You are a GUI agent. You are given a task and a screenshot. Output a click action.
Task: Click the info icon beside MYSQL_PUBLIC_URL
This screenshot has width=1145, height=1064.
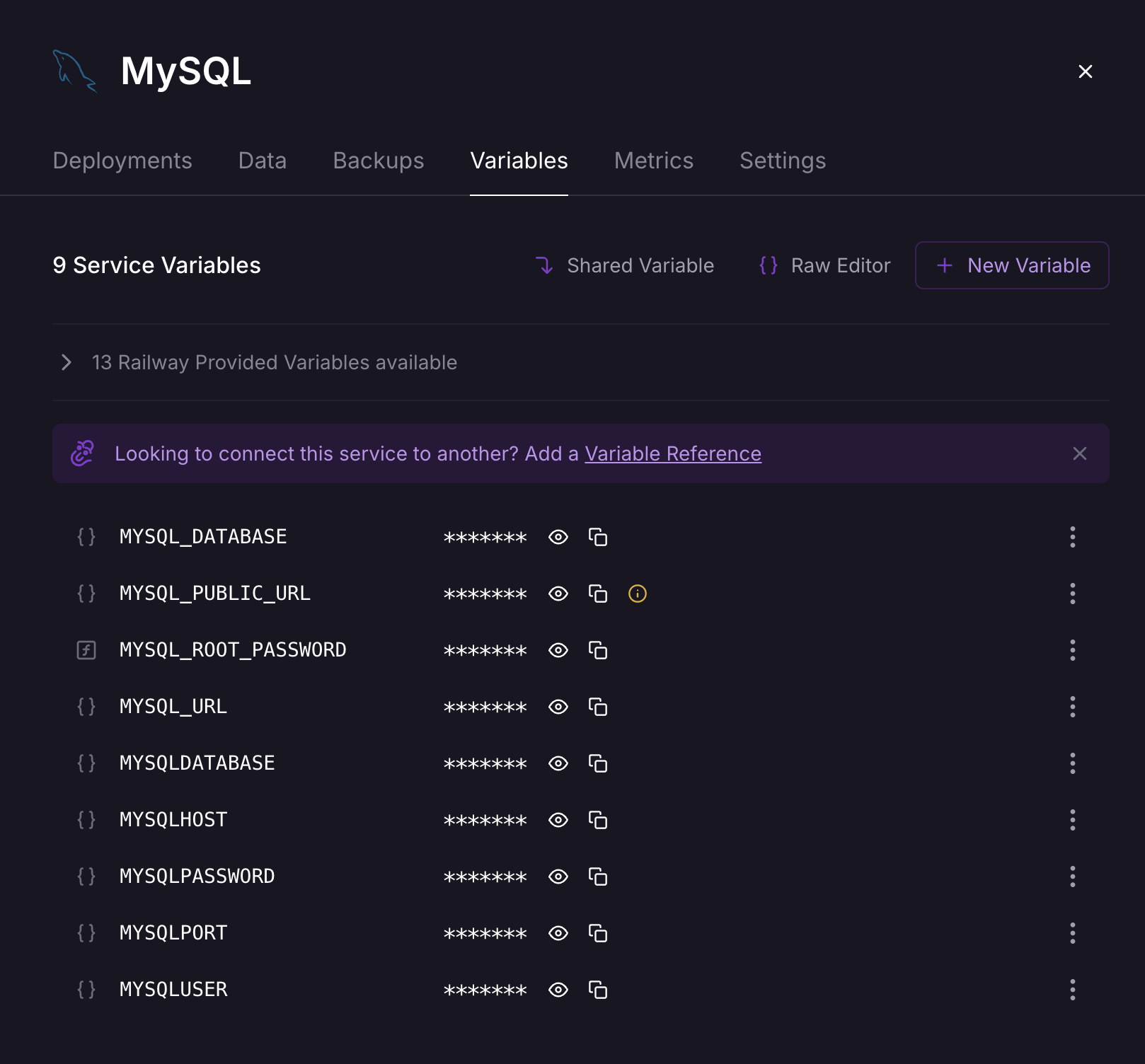pos(638,594)
